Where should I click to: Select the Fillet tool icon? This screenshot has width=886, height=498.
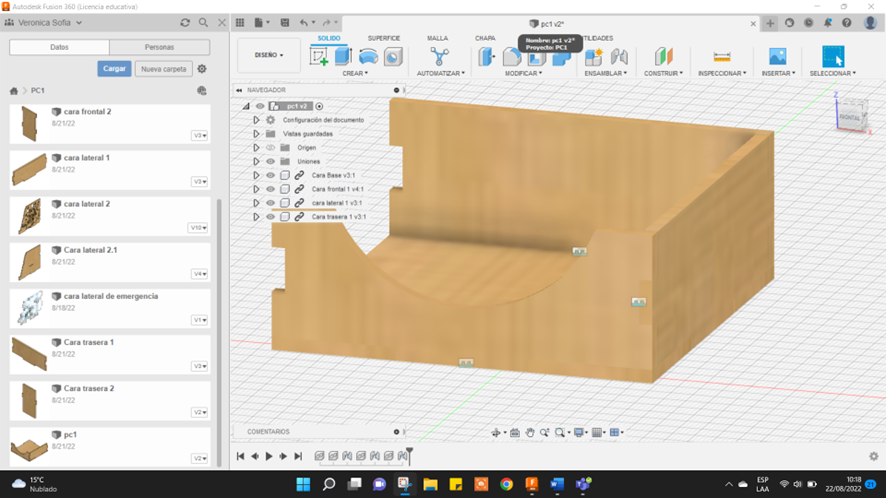(x=511, y=57)
